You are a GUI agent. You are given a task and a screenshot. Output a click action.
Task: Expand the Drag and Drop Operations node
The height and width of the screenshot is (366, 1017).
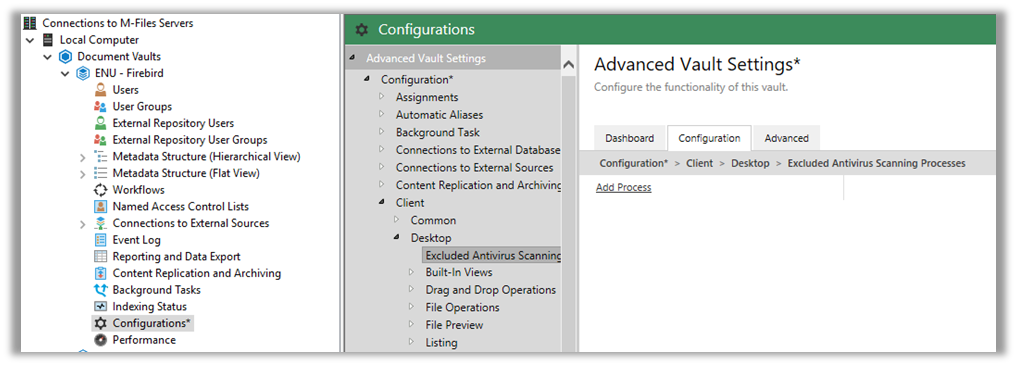[x=411, y=289]
